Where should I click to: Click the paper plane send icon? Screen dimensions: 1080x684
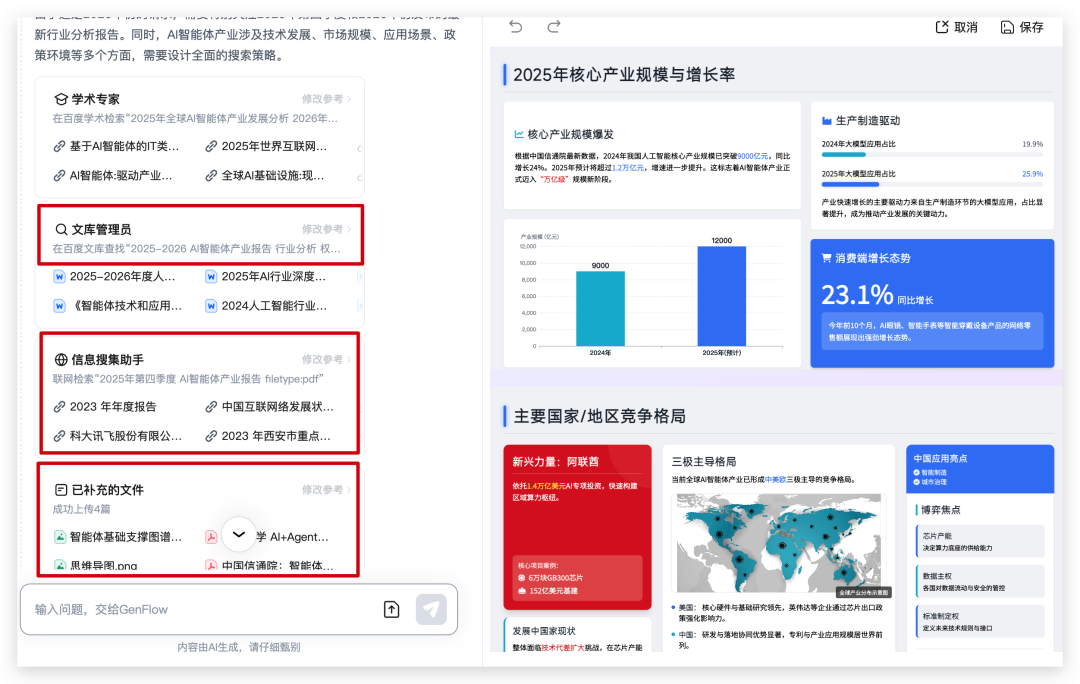pos(430,609)
